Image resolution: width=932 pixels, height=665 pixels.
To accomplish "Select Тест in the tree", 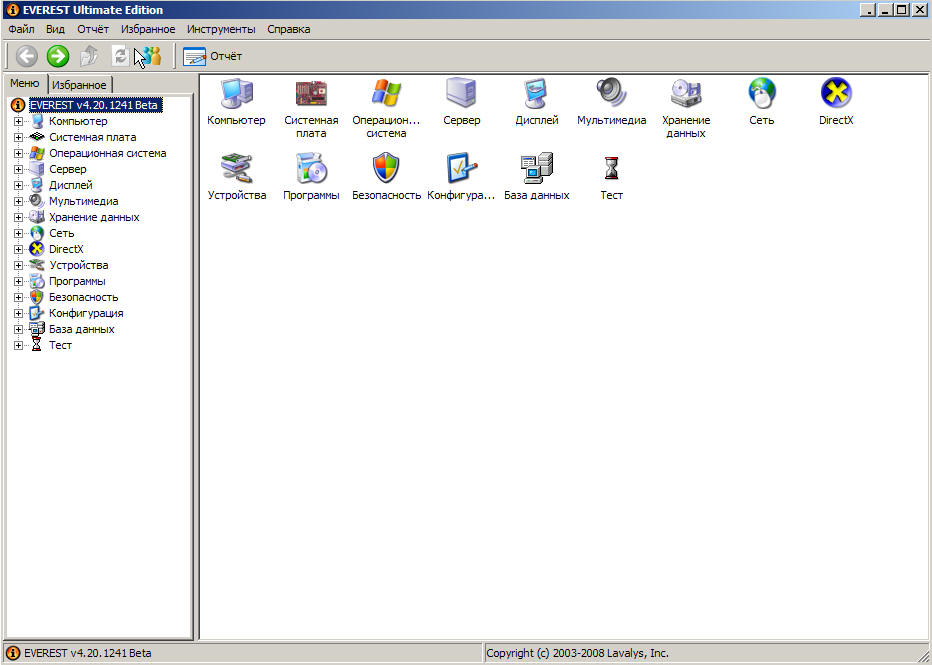I will point(60,346).
